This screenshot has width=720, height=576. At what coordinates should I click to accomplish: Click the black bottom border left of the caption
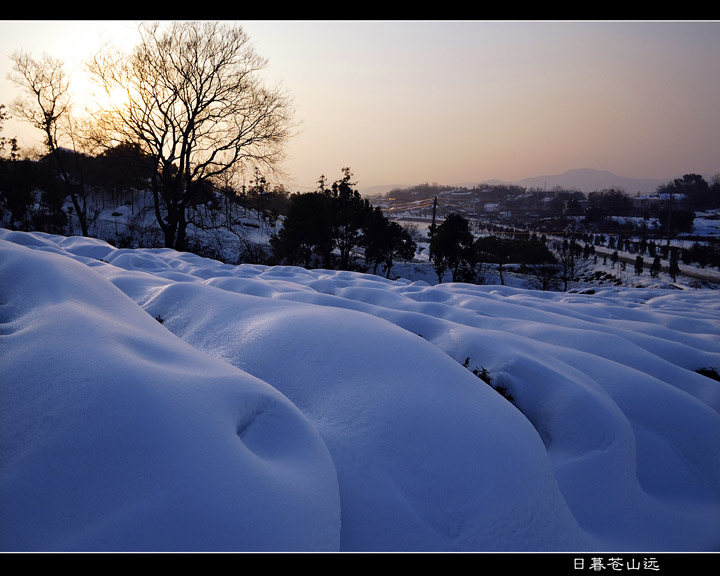[280, 564]
